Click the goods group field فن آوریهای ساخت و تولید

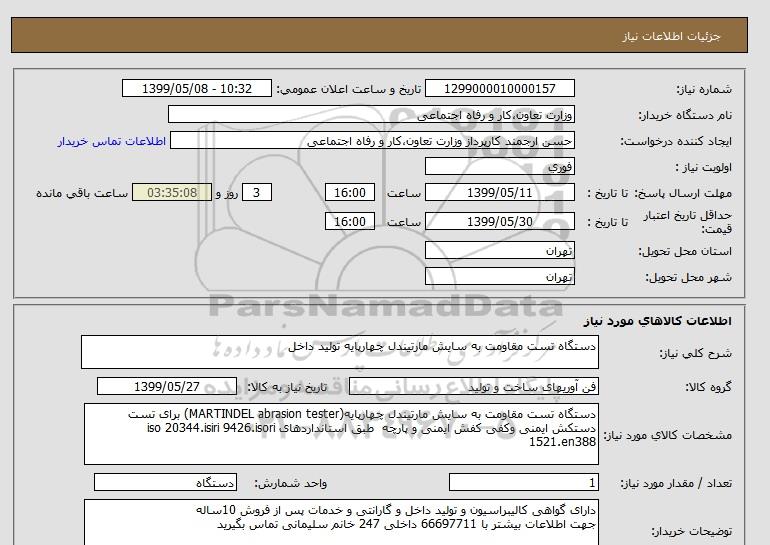pos(473,386)
